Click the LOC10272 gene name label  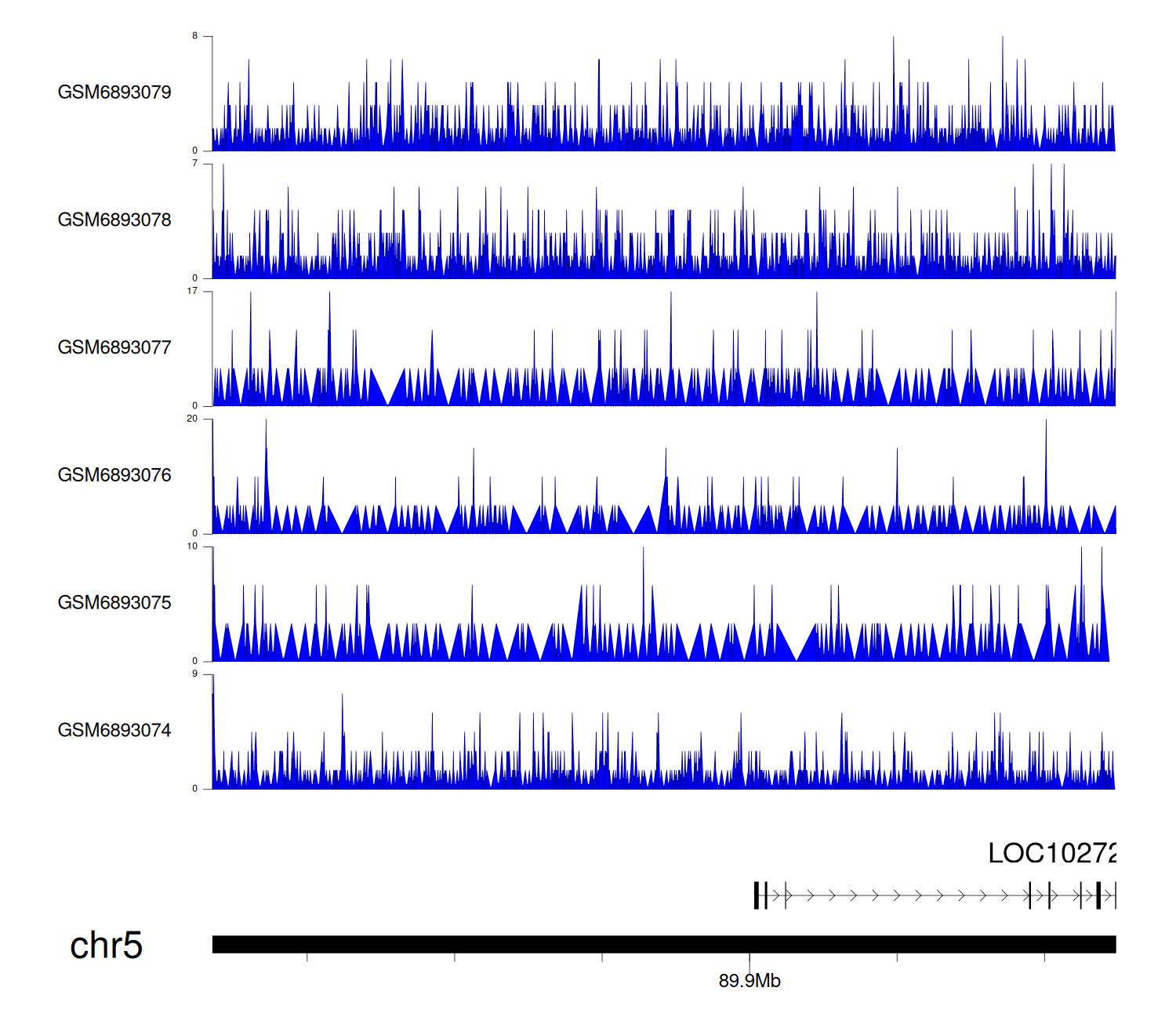(x=1051, y=853)
